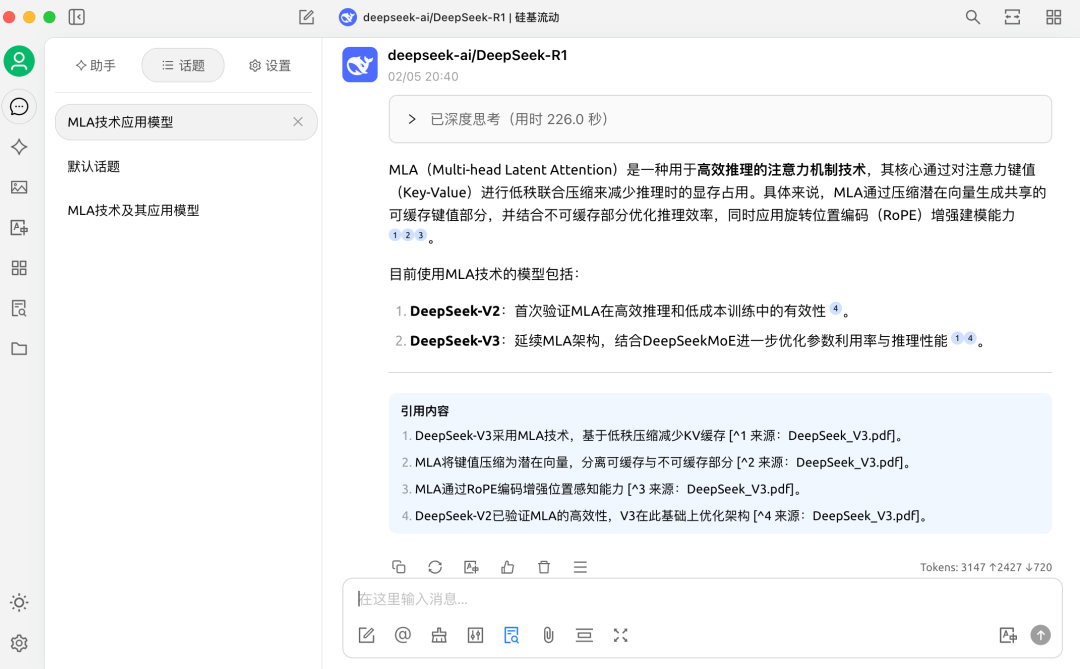
Task: Open citation 1 on the DeepSeek-V3 line
Action: pos(957,338)
